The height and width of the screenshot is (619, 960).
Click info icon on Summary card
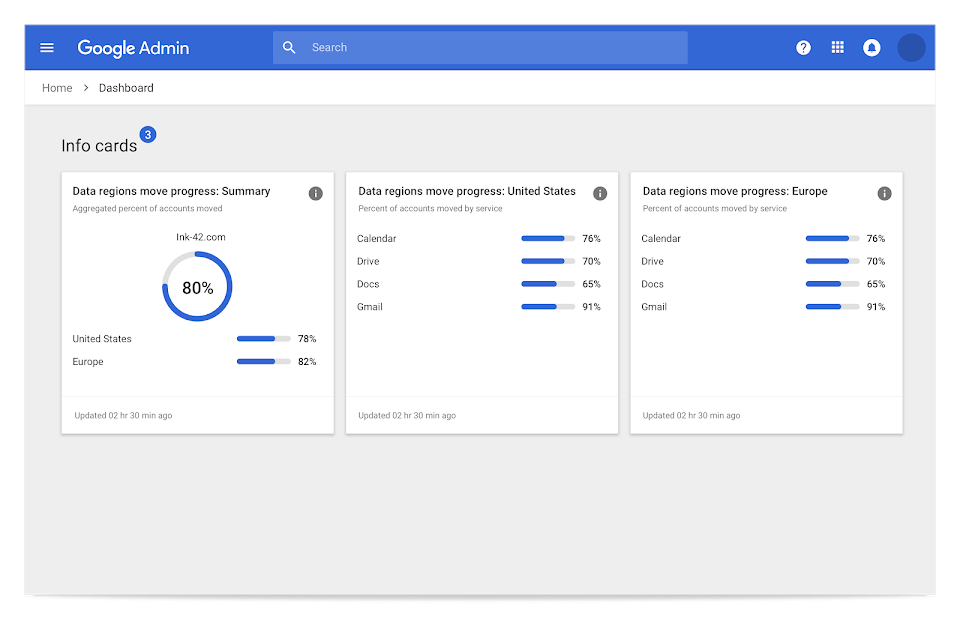click(x=316, y=193)
